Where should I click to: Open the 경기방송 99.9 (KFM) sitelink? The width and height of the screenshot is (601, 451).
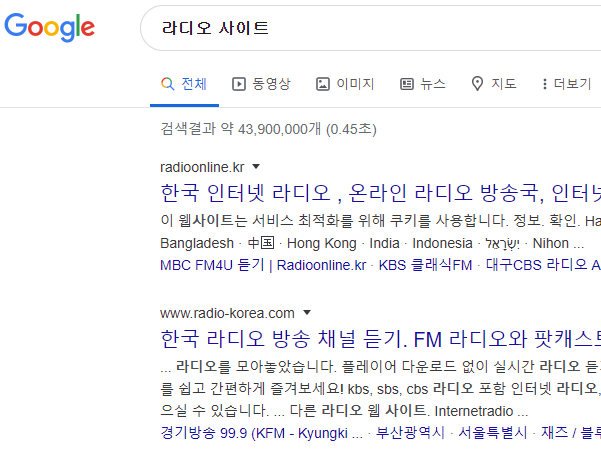(x=261, y=433)
